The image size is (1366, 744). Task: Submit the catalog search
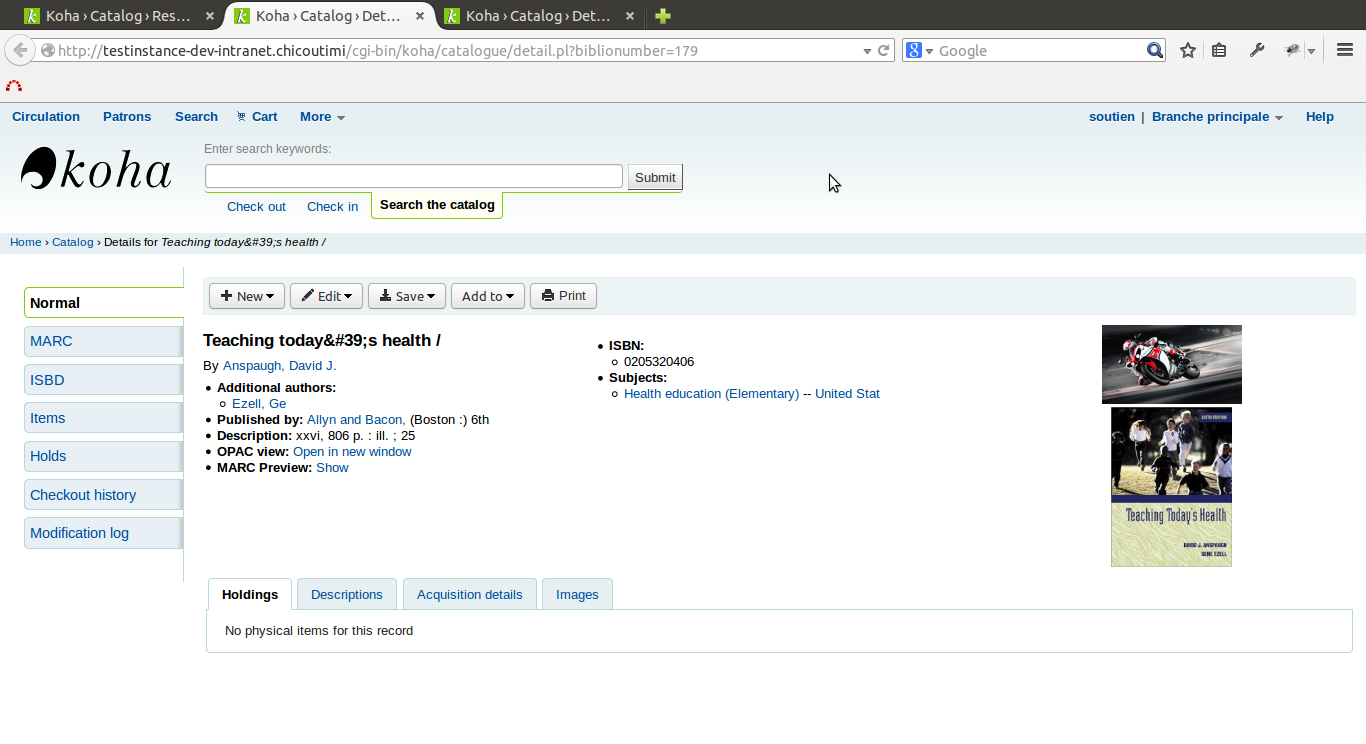pyautogui.click(x=655, y=177)
